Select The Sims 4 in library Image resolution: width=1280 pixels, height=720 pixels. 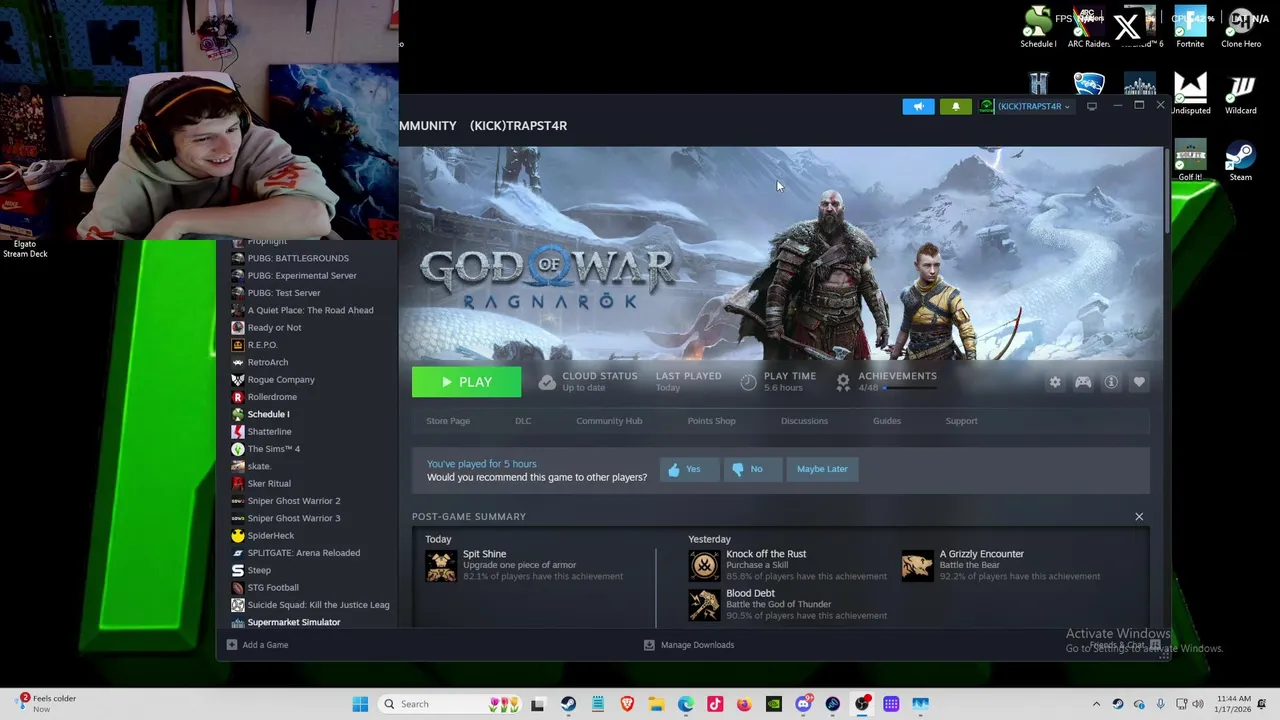coord(274,449)
